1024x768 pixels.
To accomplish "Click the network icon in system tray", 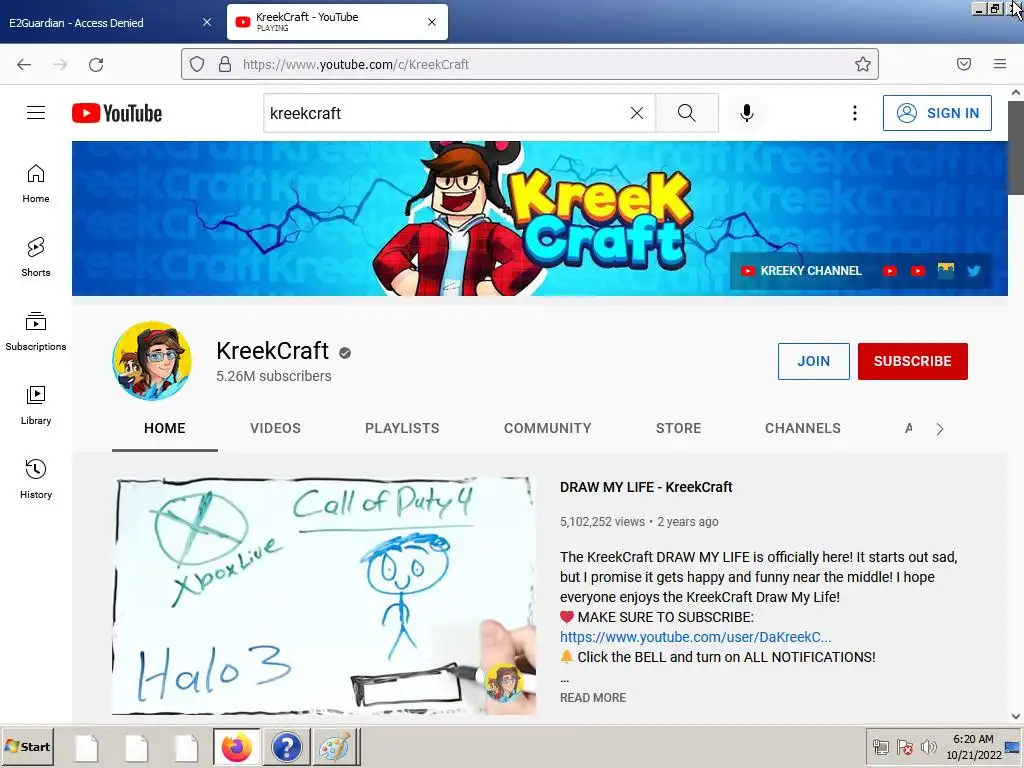I will (x=881, y=747).
